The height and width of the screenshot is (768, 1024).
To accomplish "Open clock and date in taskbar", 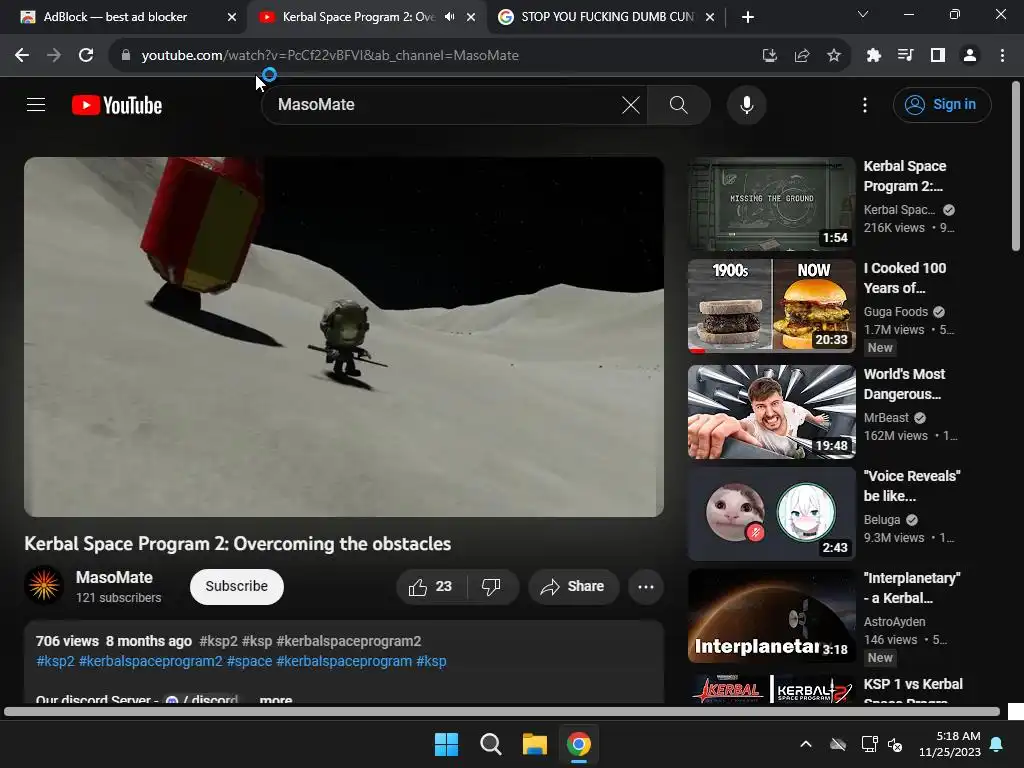I will click(x=950, y=744).
